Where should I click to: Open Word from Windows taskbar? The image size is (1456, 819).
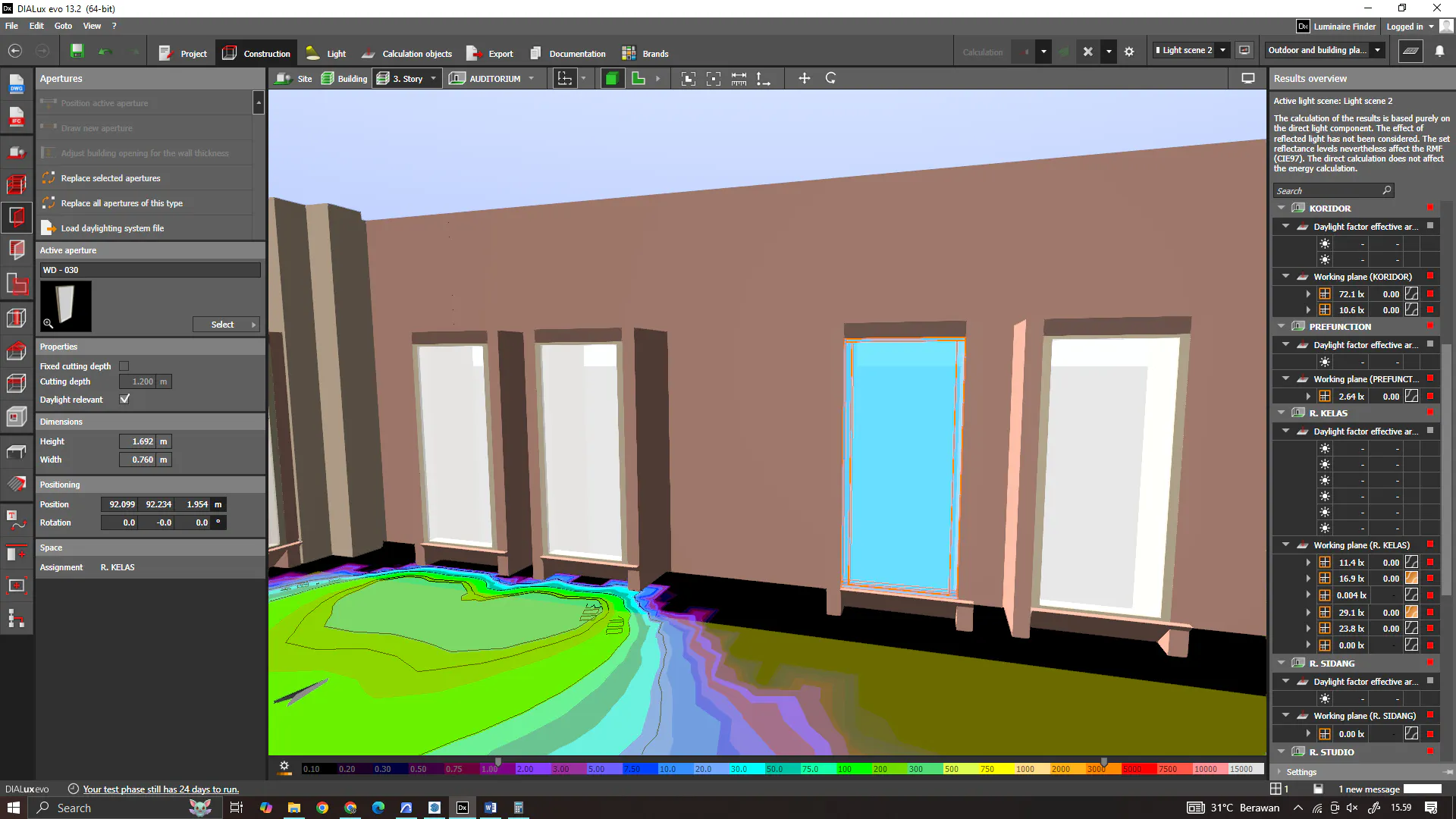pyautogui.click(x=491, y=808)
